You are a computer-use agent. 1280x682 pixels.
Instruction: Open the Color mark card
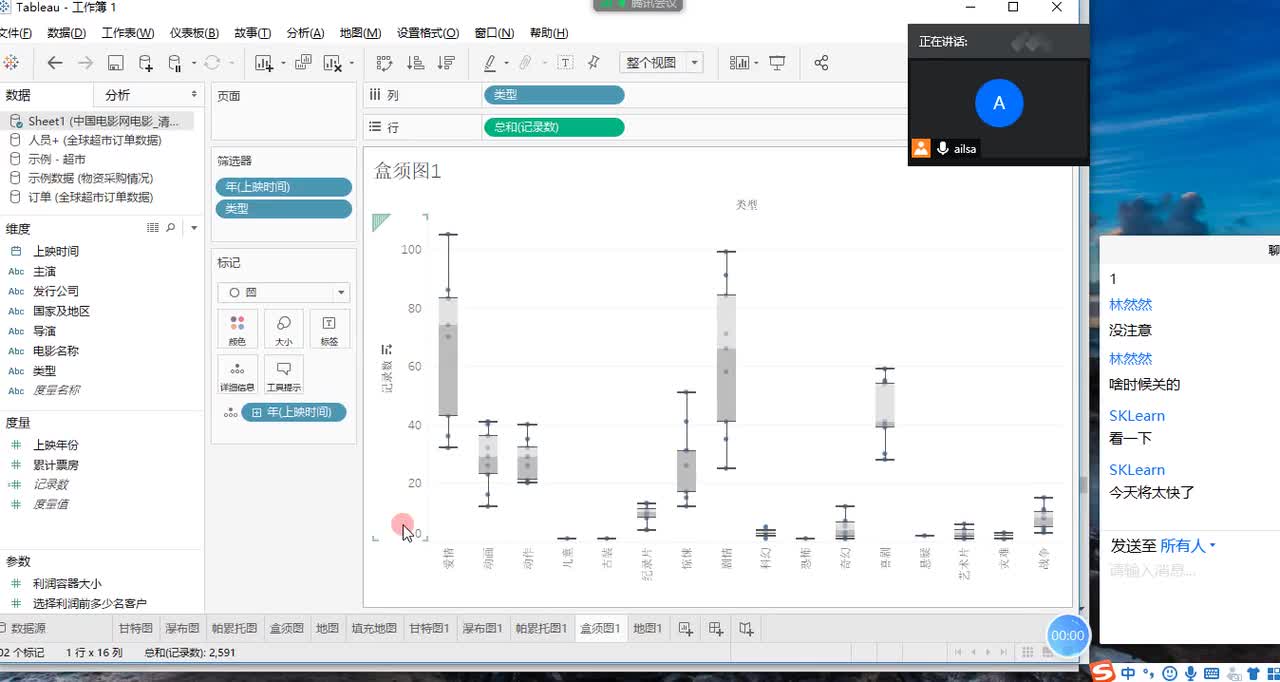coord(237,329)
